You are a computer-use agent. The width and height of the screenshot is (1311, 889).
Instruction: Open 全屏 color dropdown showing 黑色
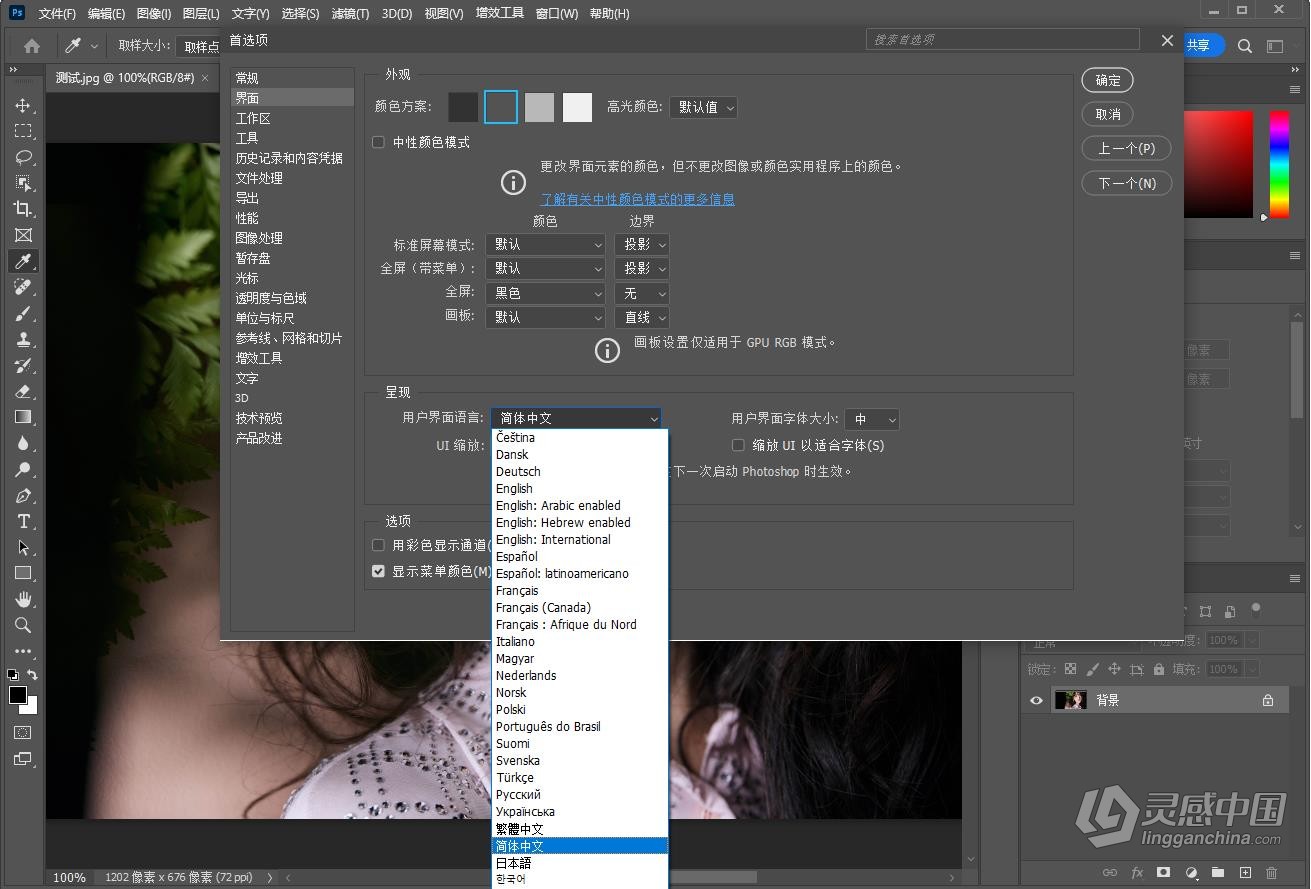(545, 293)
